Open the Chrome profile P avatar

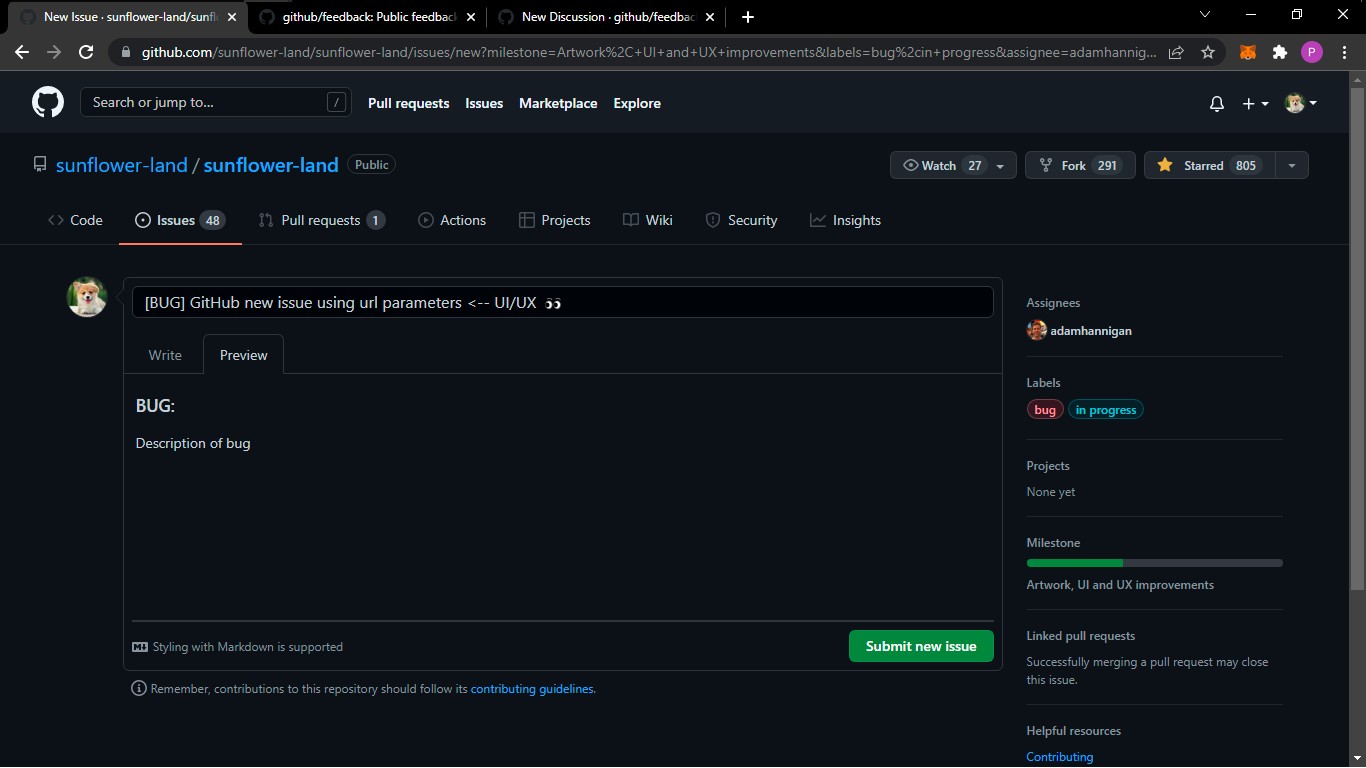point(1312,52)
